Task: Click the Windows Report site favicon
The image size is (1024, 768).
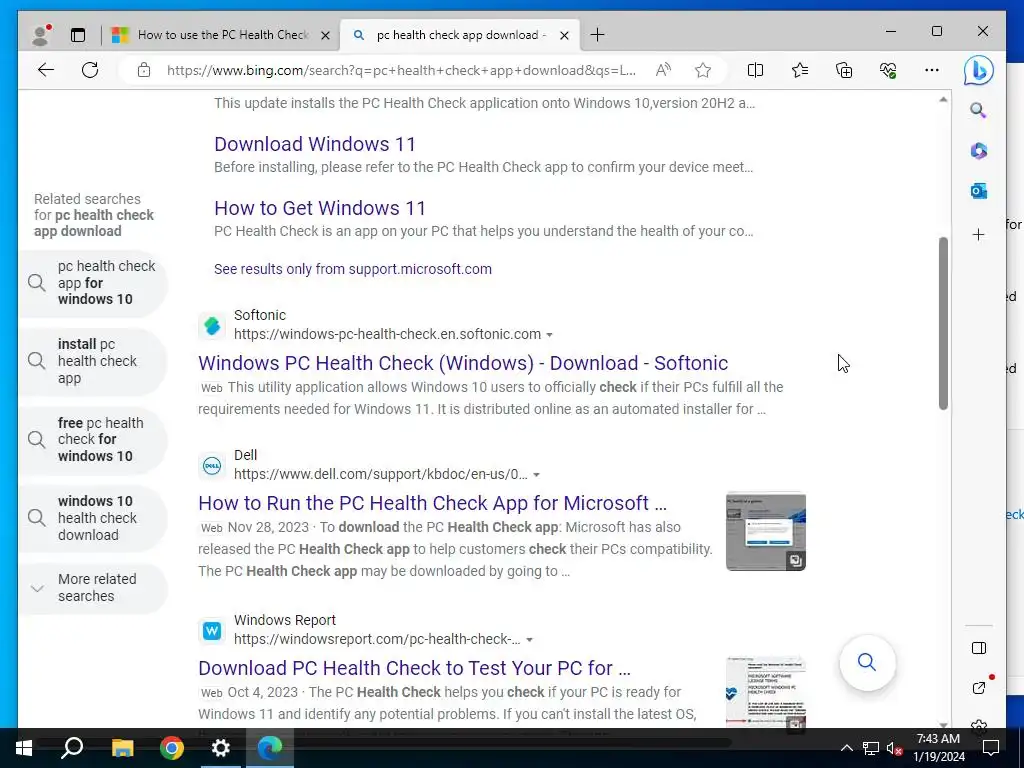Action: pos(212,631)
